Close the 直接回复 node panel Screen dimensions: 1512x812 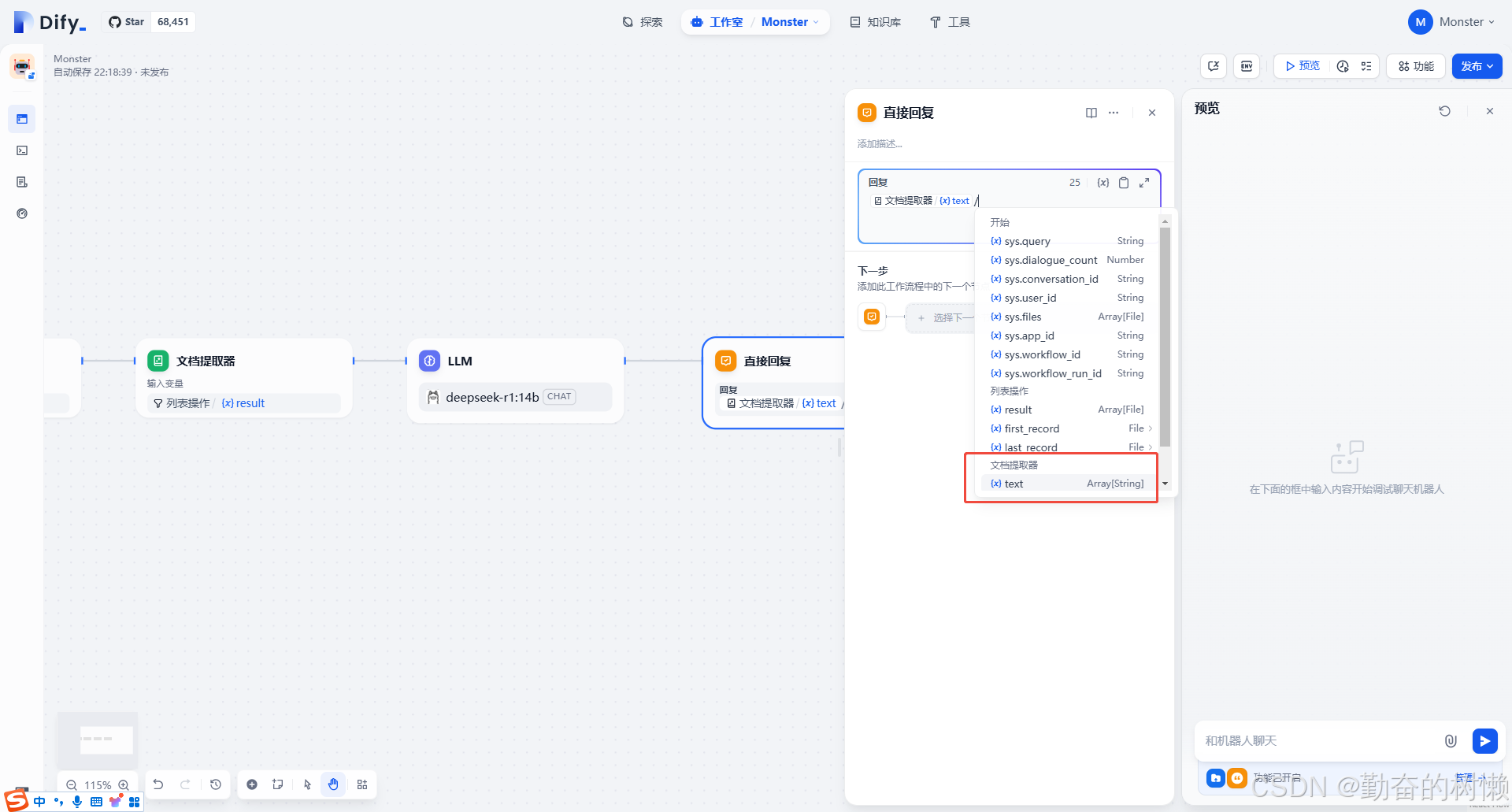tap(1152, 113)
